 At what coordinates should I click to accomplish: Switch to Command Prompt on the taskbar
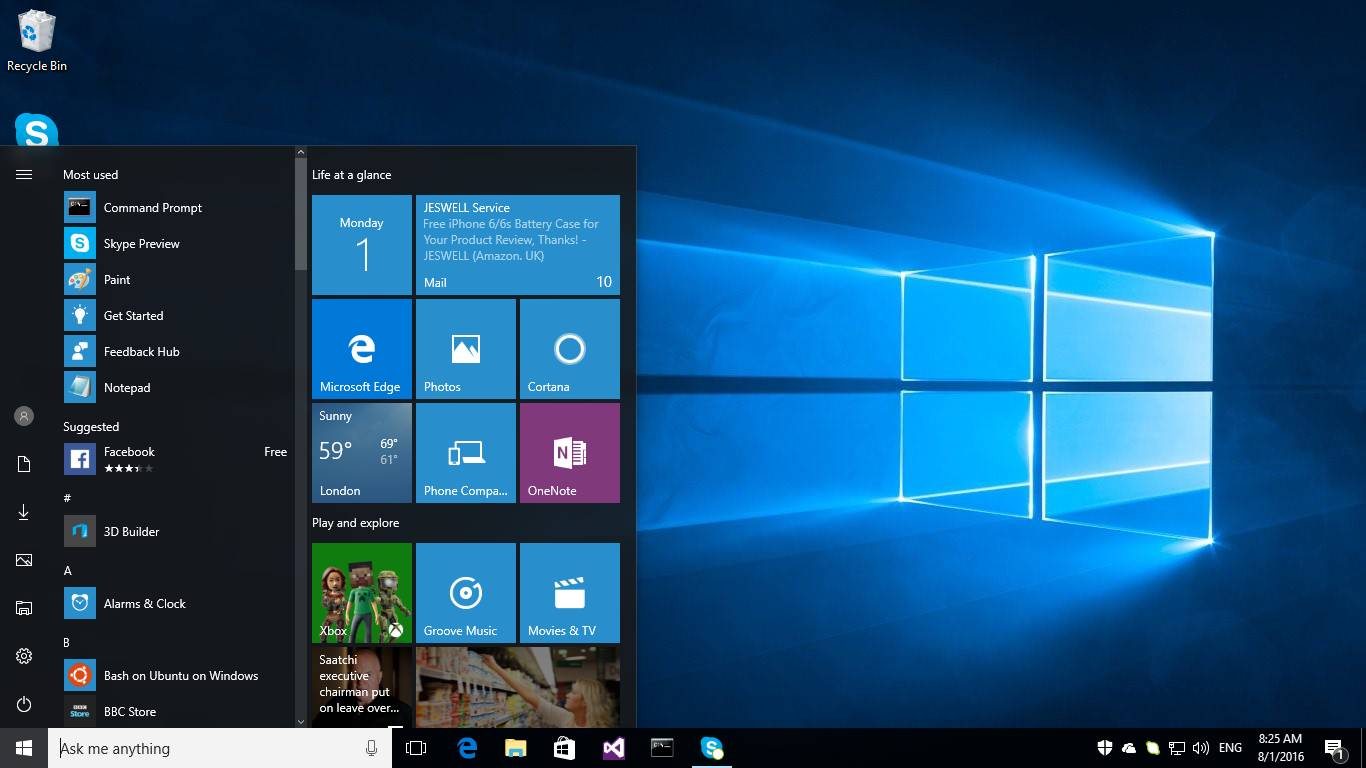(x=662, y=748)
